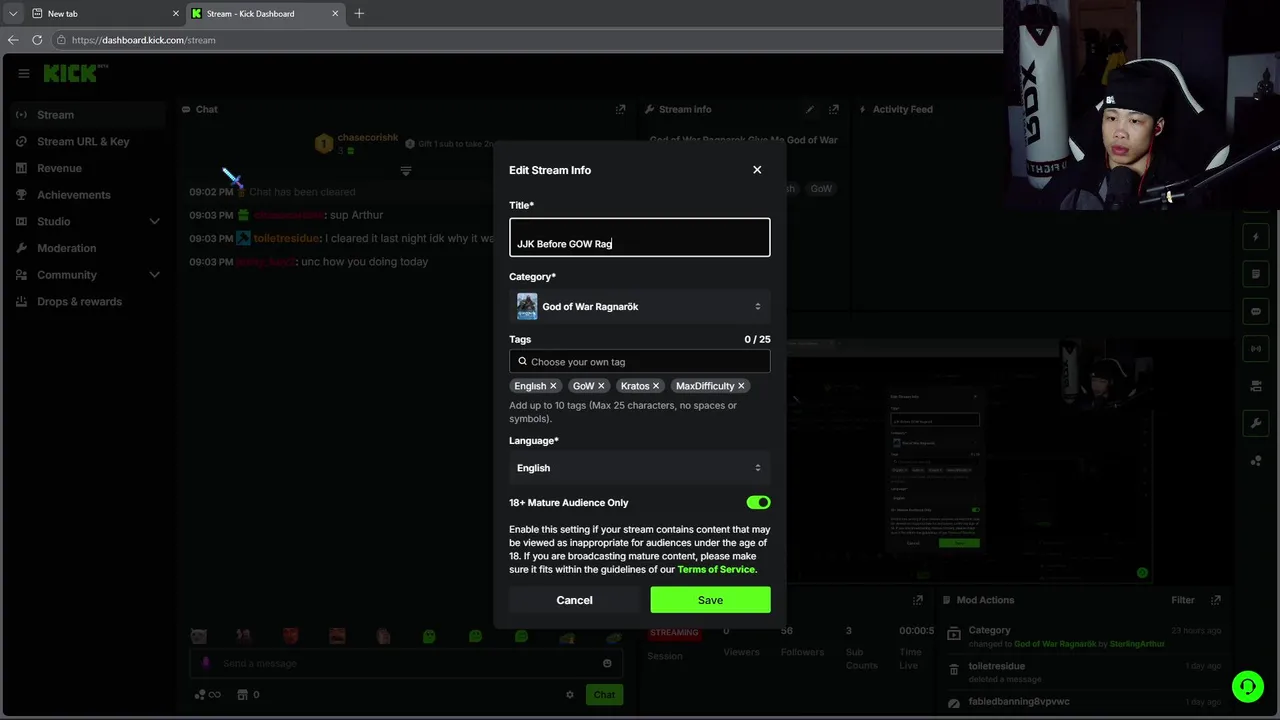Click the camera layout icon in right toolbar
1280x720 pixels.
point(1256,386)
